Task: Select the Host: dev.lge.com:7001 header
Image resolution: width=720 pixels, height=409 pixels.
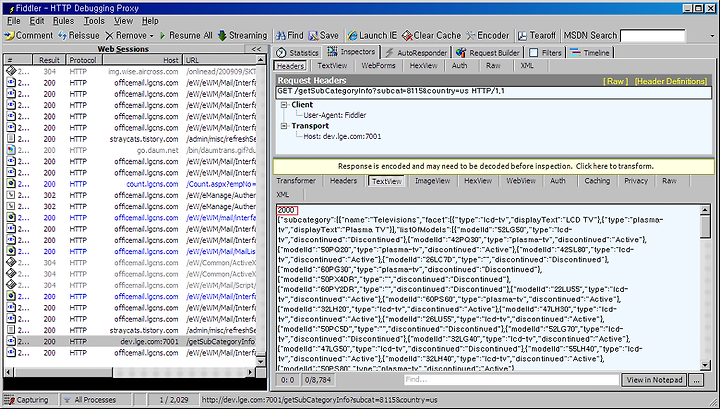Action: (x=342, y=136)
